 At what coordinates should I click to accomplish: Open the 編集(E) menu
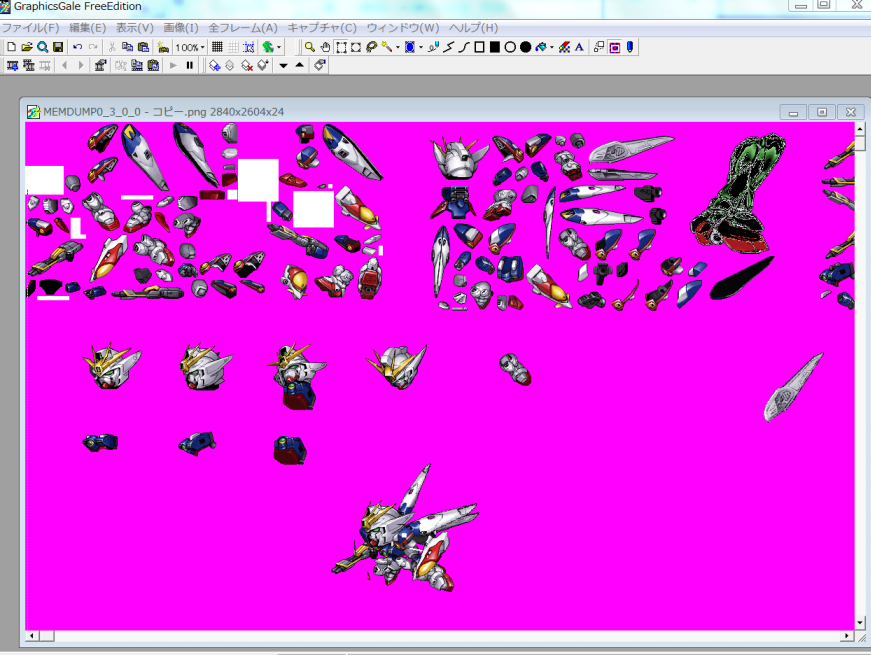pos(87,27)
